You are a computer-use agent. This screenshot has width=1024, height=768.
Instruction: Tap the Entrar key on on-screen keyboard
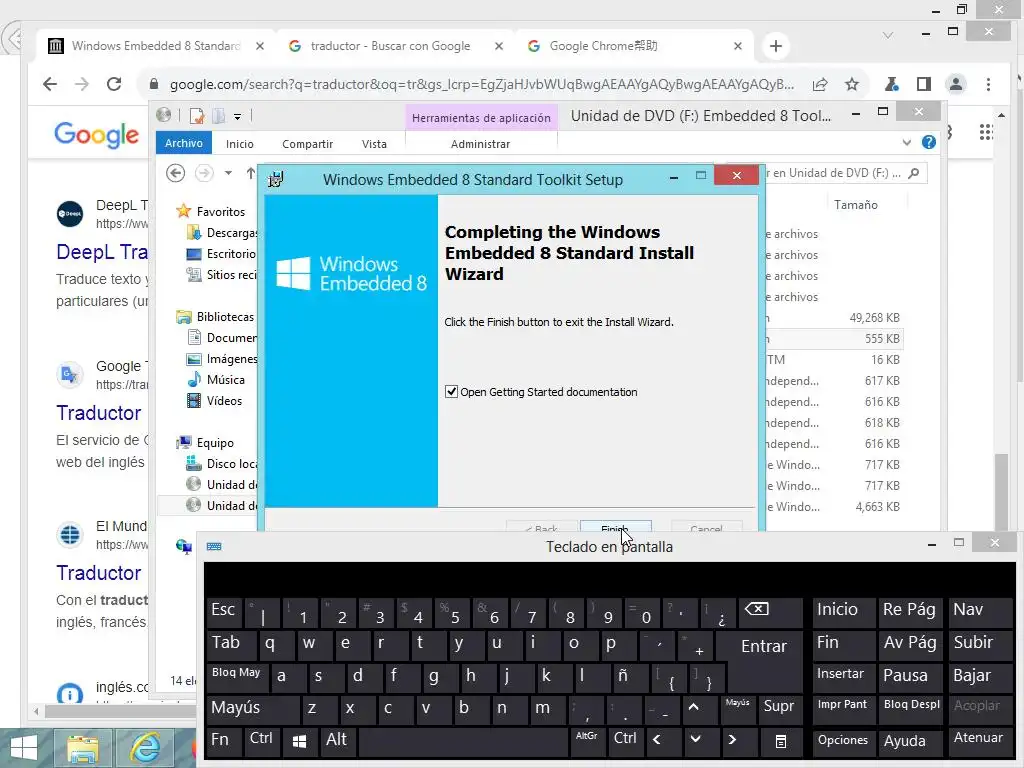click(763, 646)
